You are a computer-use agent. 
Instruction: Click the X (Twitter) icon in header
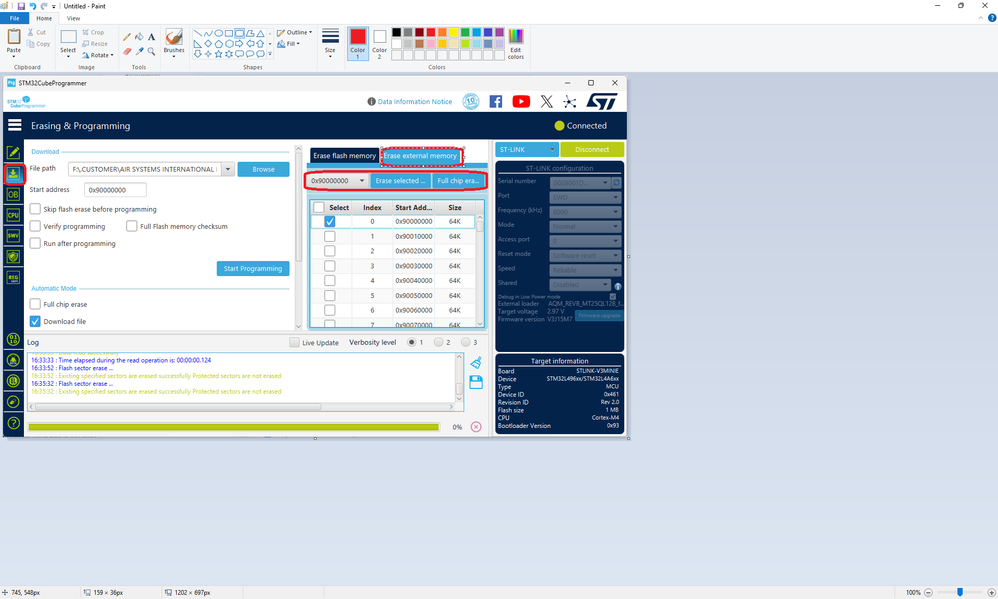[547, 102]
